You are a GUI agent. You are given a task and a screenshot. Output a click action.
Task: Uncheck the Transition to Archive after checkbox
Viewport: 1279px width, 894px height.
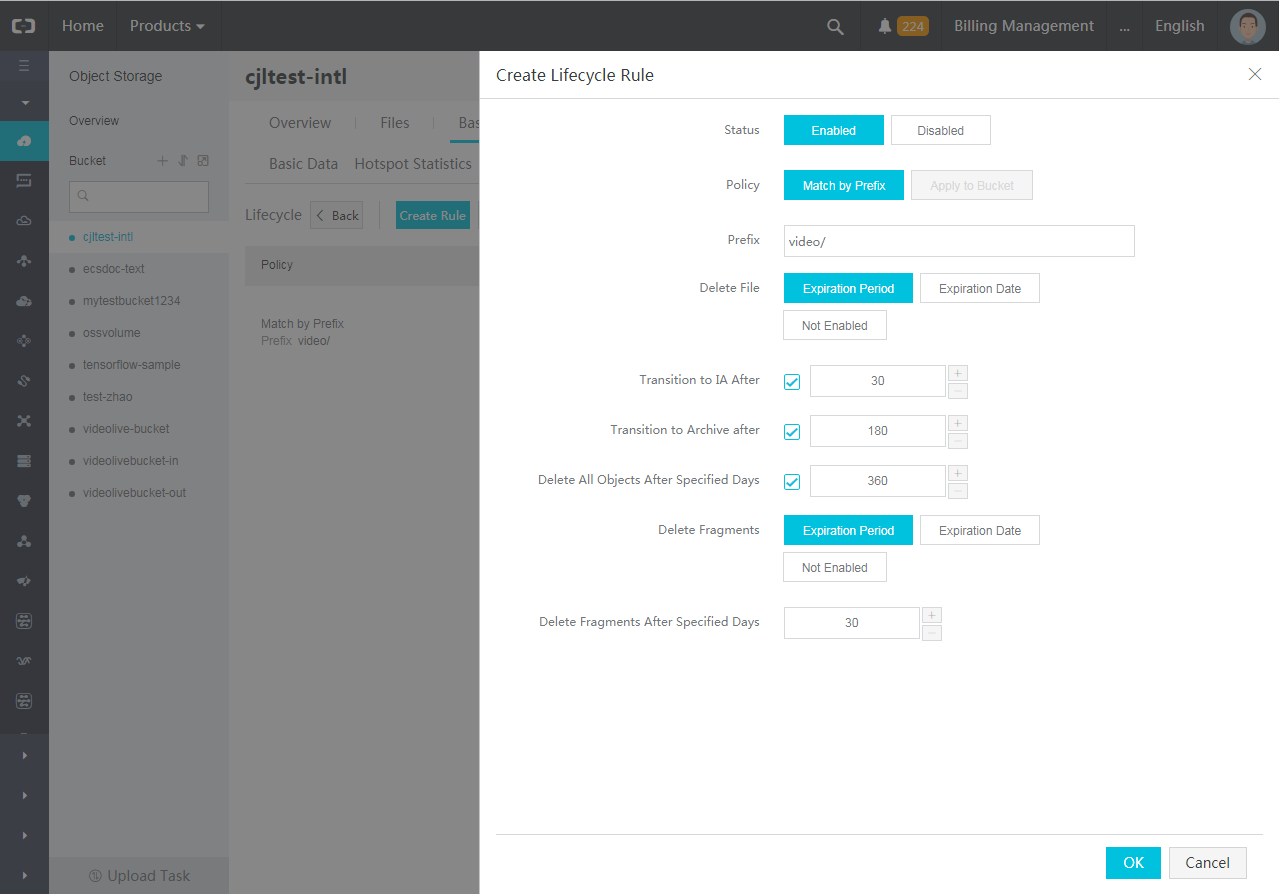[x=792, y=432]
